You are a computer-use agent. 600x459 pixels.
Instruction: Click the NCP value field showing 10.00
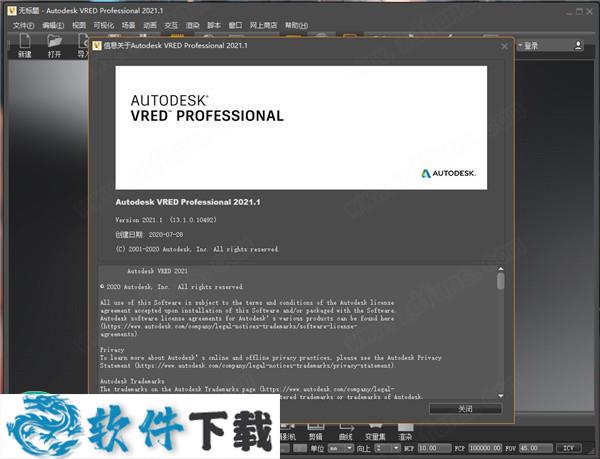point(435,448)
